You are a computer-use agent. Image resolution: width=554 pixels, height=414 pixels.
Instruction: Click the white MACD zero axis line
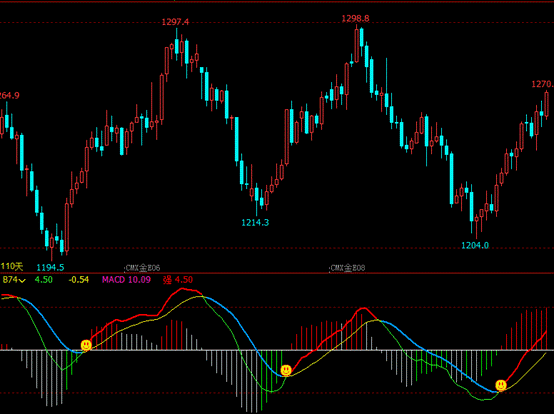pyautogui.click(x=277, y=350)
